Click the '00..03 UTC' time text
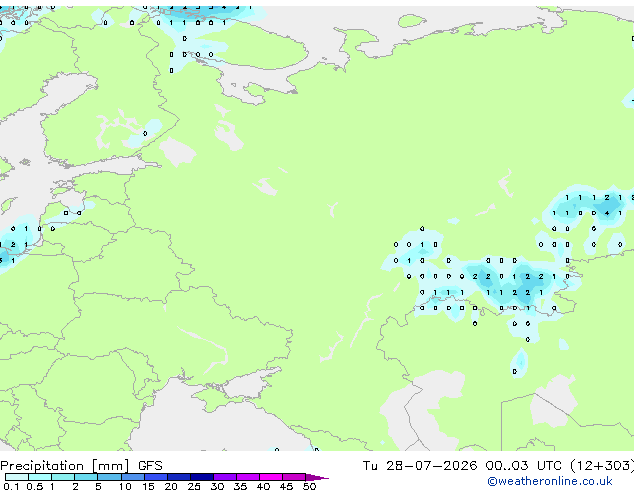Image resolution: width=634 pixels, height=490 pixels. pyautogui.click(x=524, y=466)
